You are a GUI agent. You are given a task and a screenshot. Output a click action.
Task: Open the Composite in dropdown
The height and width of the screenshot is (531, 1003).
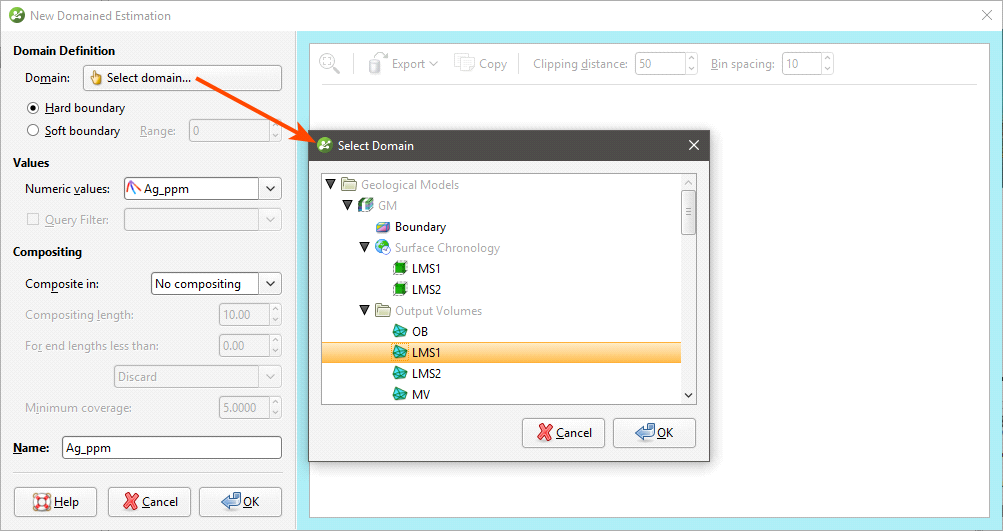[x=271, y=283]
